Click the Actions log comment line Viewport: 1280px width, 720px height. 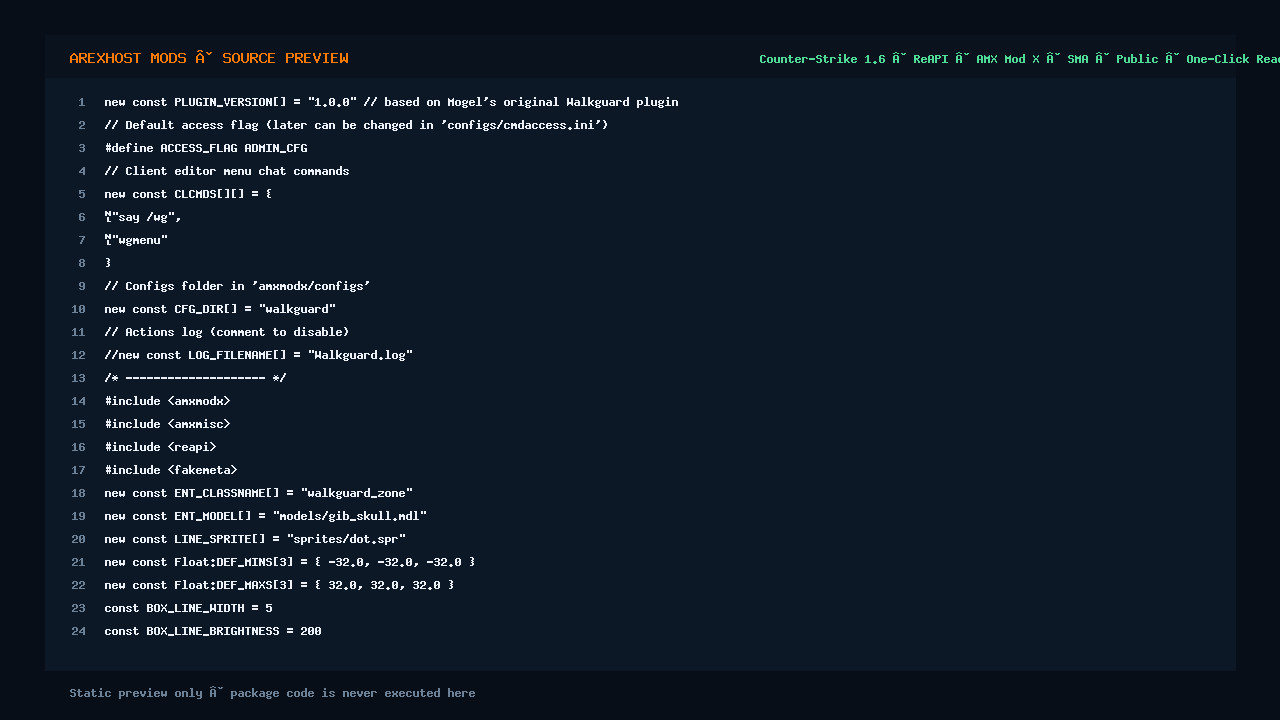[227, 332]
